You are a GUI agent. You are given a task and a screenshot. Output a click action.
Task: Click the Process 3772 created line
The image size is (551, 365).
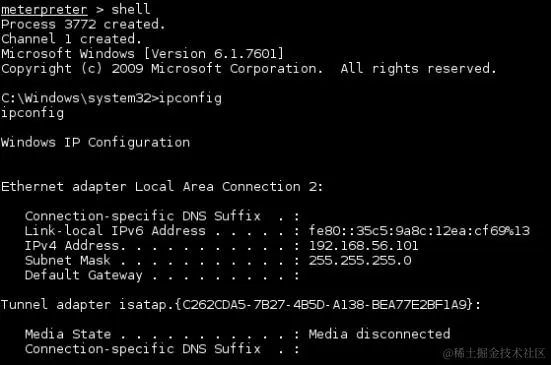tap(83, 24)
